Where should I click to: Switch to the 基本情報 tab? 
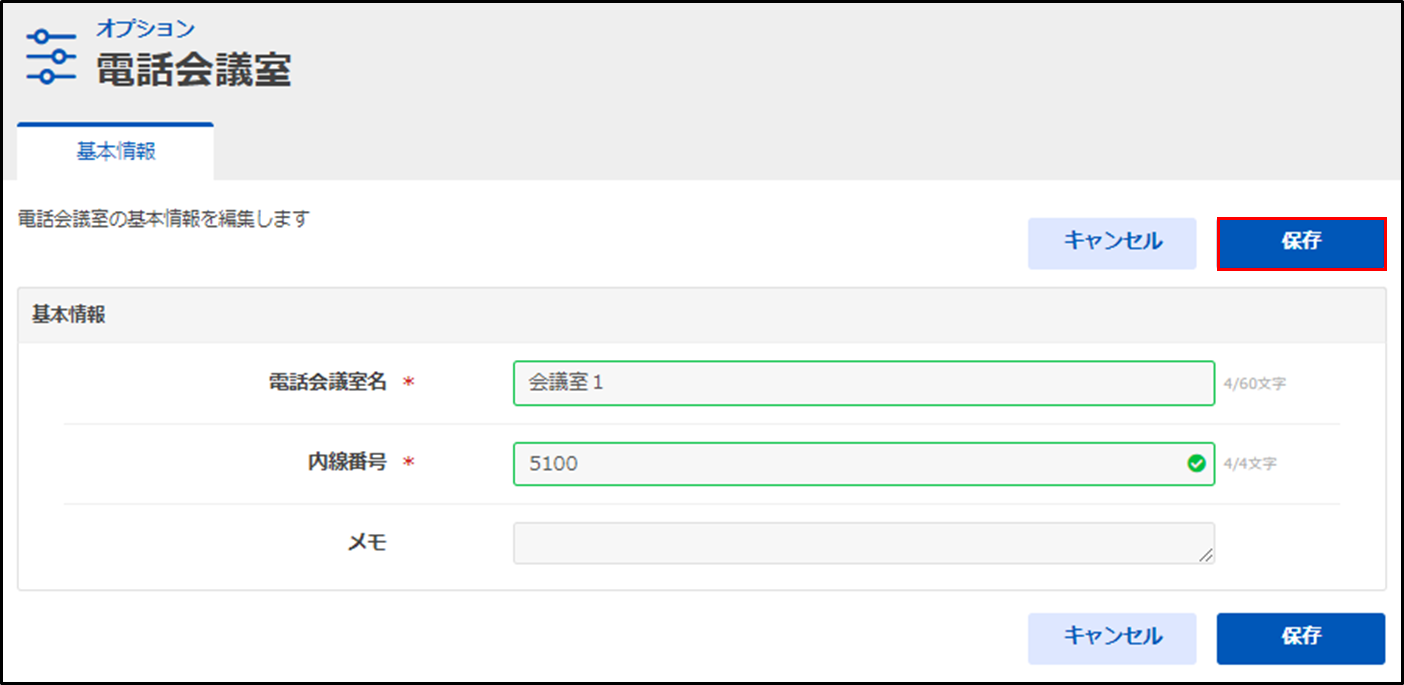[x=116, y=152]
